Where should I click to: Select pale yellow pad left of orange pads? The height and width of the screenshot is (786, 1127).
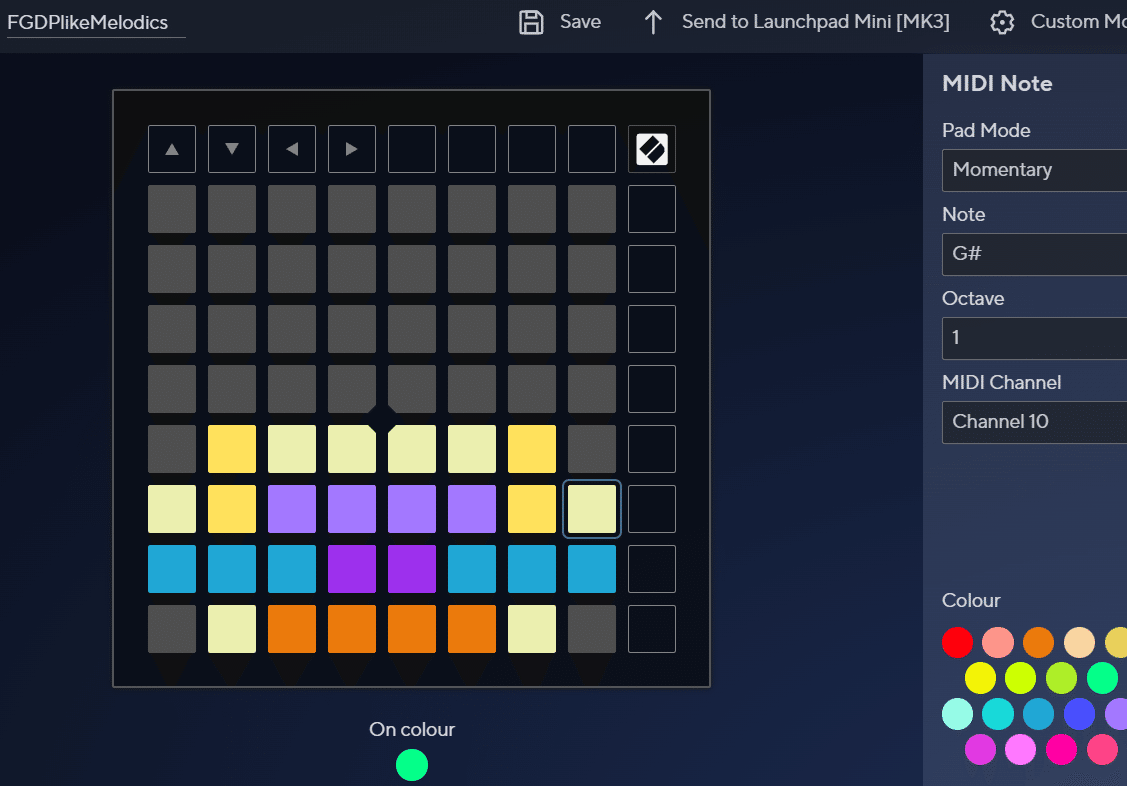pos(231,629)
